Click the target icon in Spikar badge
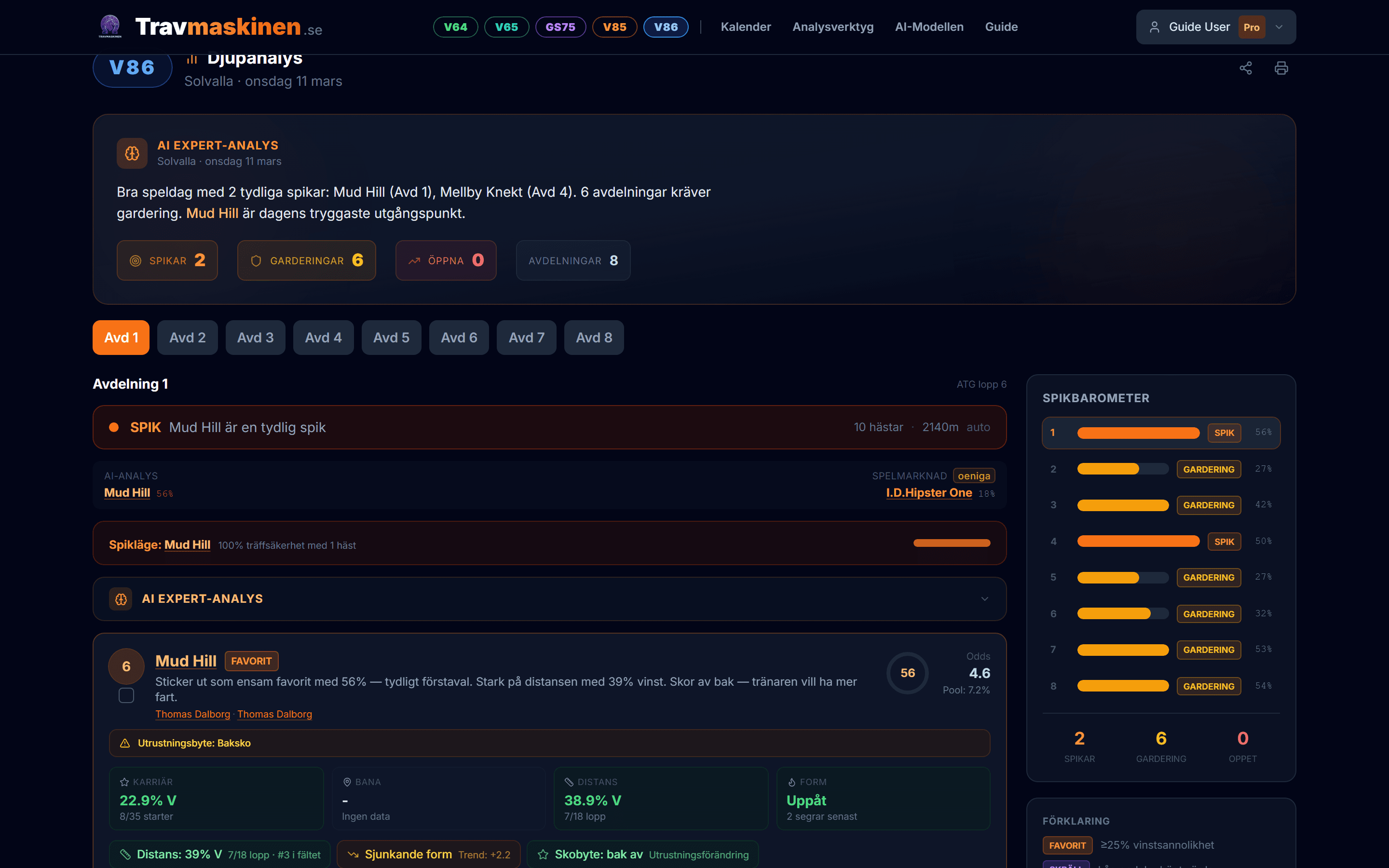Image resolution: width=1389 pixels, height=868 pixels. (136, 260)
